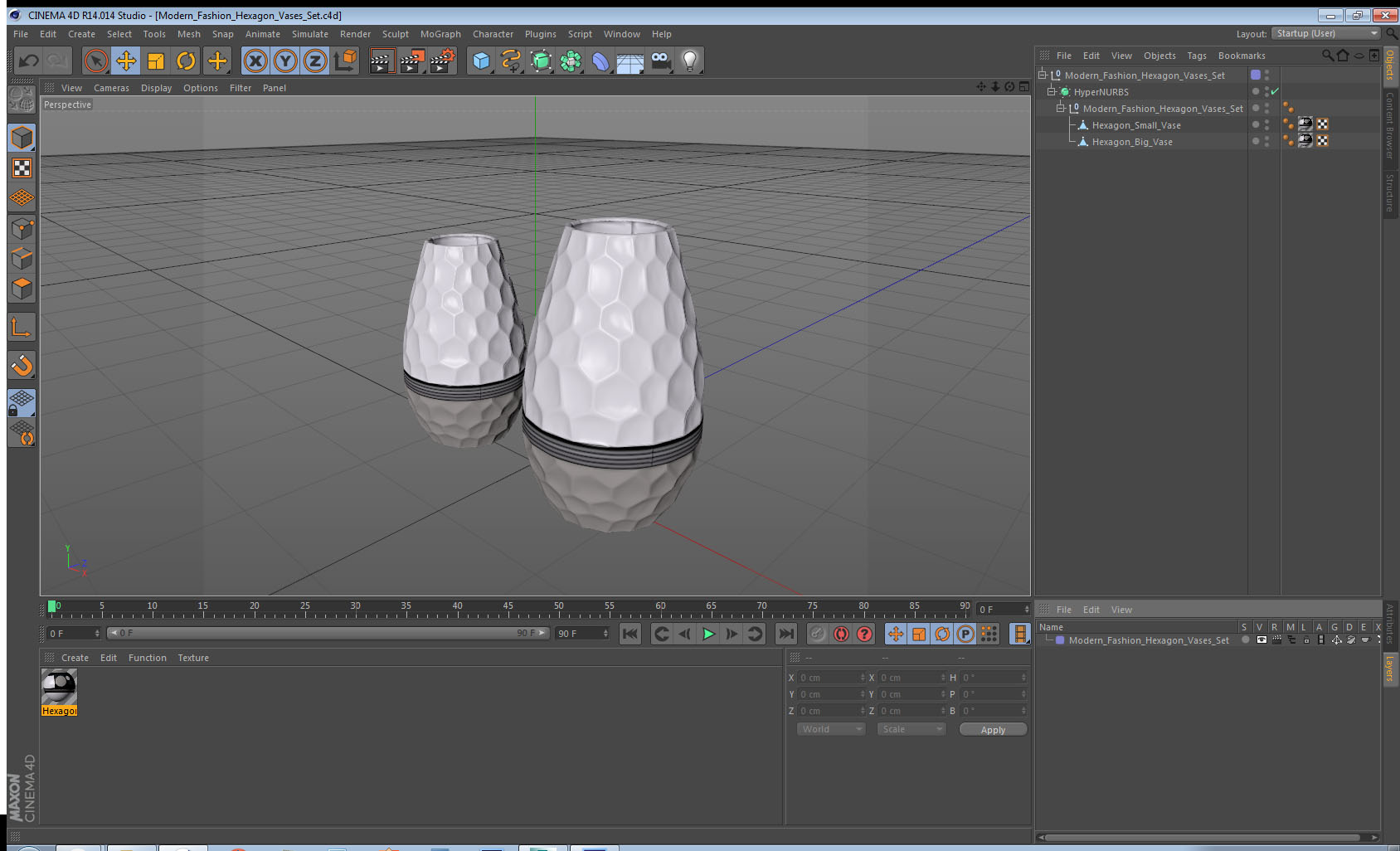The width and height of the screenshot is (1400, 851).
Task: Select the Live Selection tool
Action: click(x=96, y=61)
